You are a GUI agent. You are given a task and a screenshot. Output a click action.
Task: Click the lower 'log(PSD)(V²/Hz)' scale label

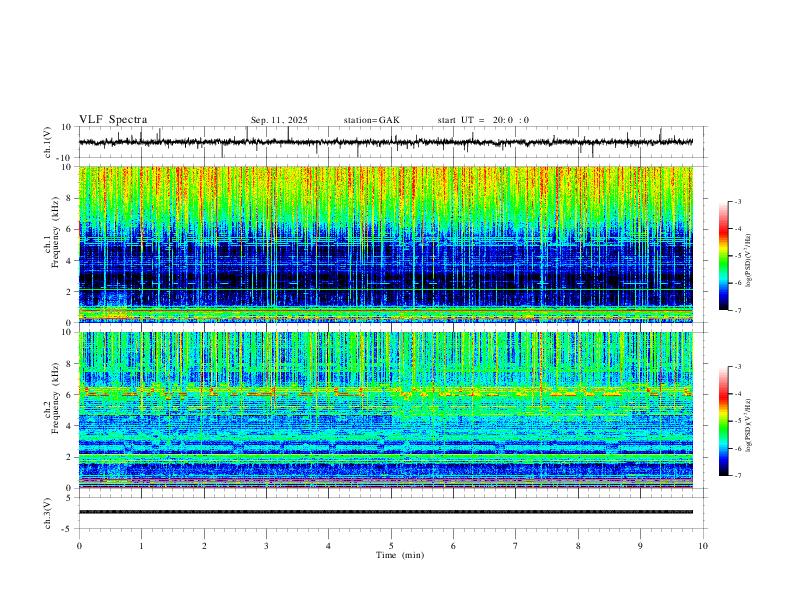pos(749,425)
